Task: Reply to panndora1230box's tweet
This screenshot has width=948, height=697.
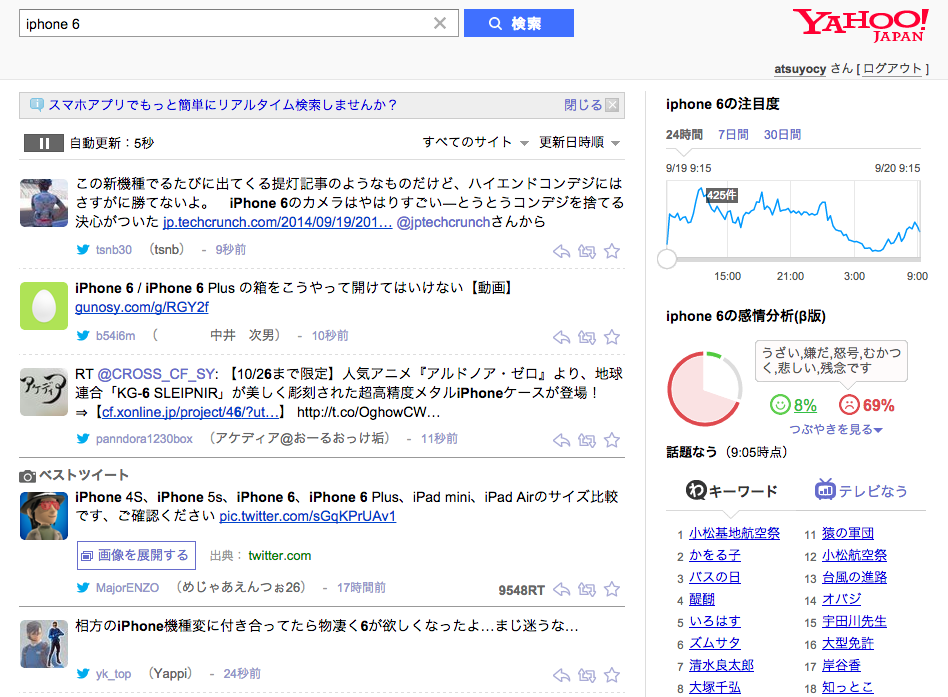Action: pyautogui.click(x=562, y=440)
